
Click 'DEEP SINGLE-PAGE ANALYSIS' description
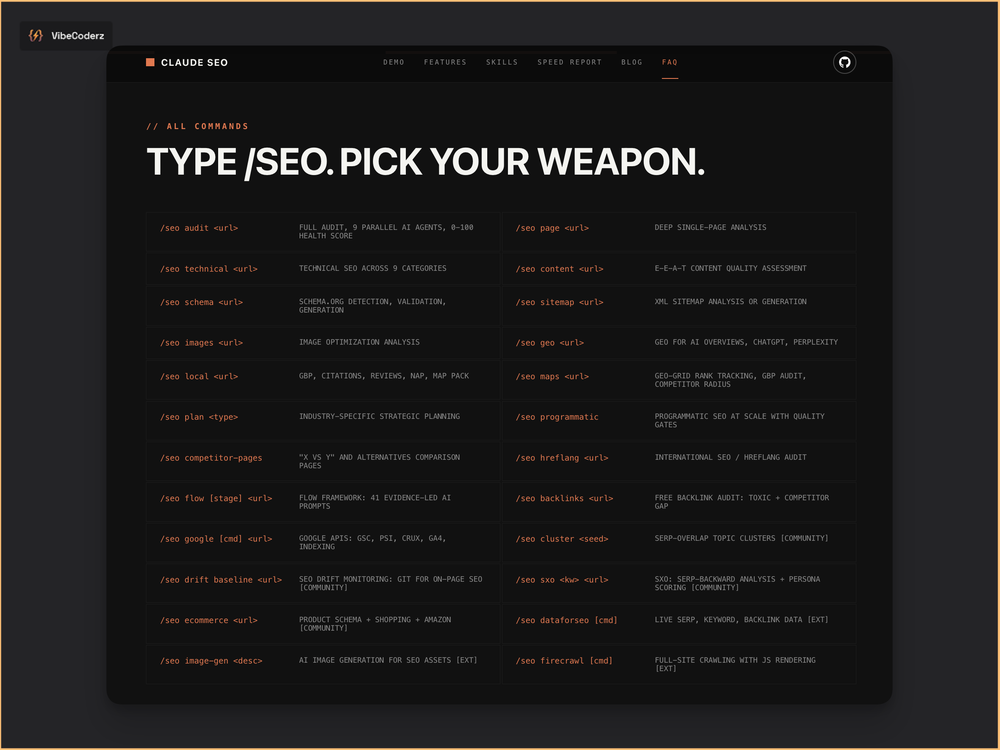click(710, 228)
